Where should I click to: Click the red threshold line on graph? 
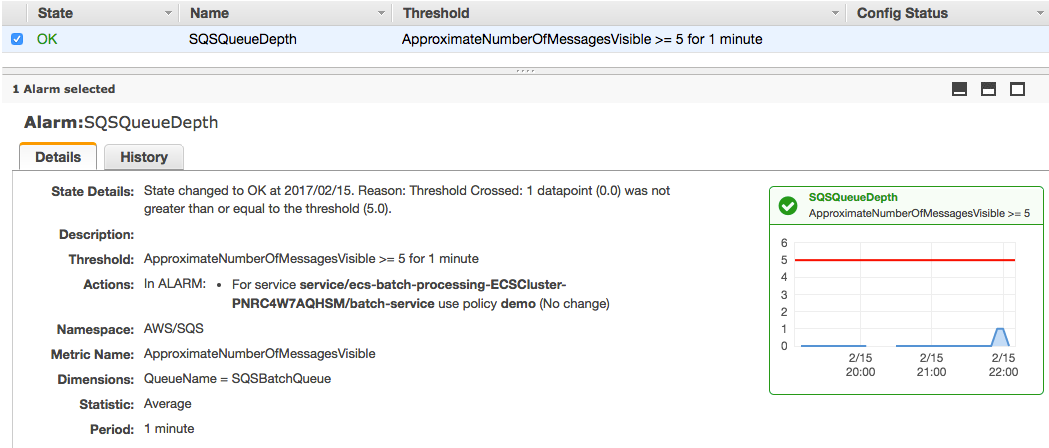(904, 259)
